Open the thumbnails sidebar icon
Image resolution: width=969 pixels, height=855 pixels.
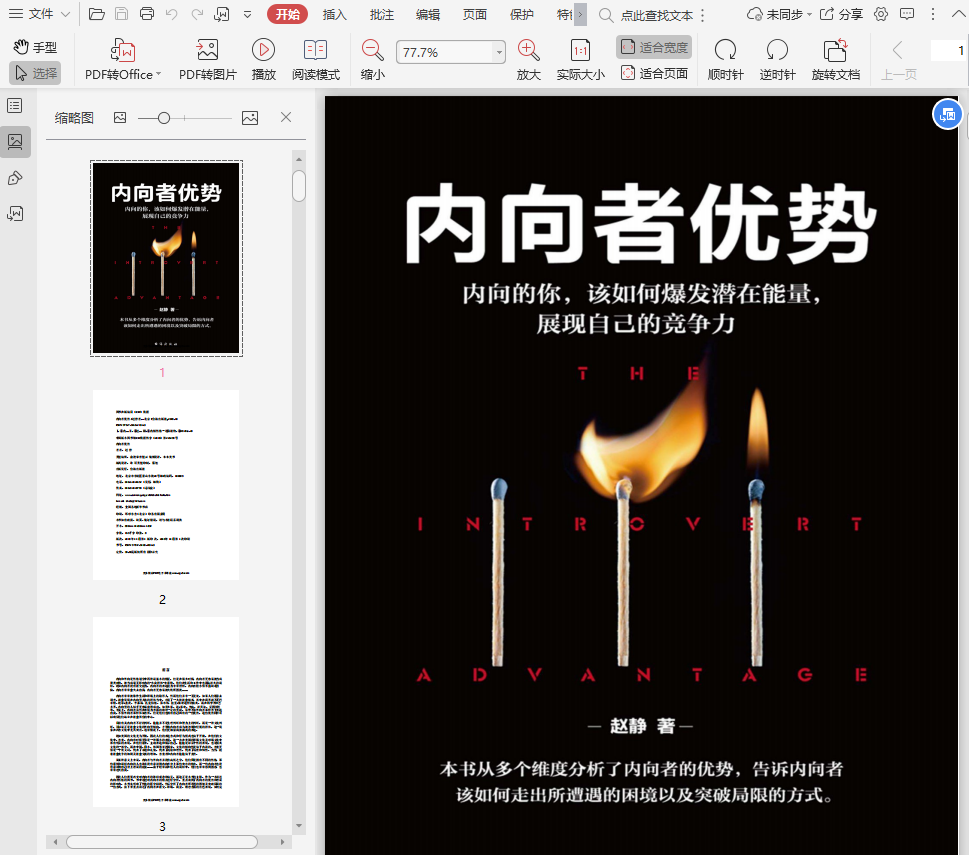click(15, 141)
